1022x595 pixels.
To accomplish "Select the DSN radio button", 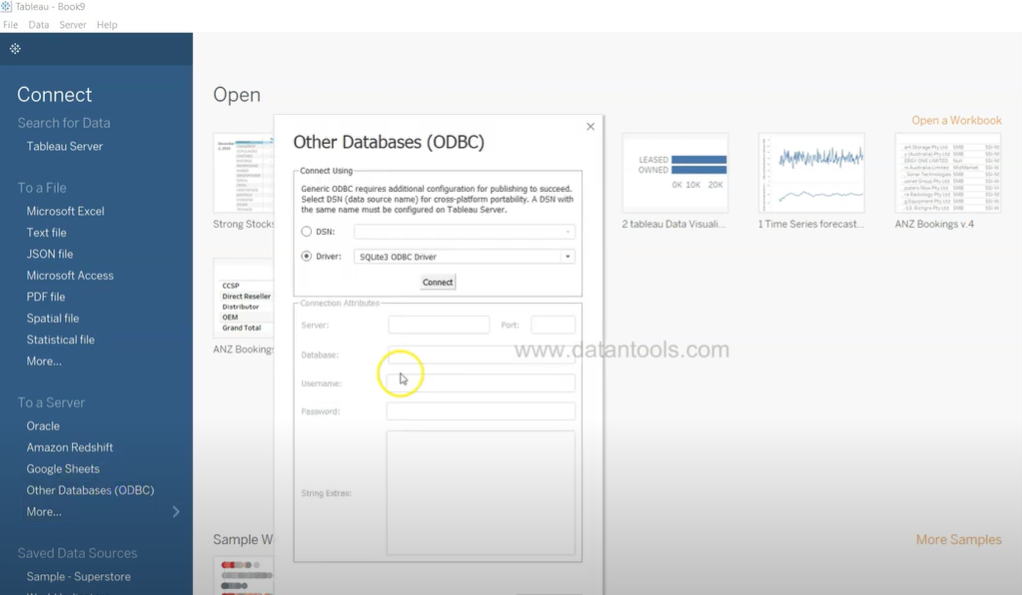I will (x=306, y=231).
